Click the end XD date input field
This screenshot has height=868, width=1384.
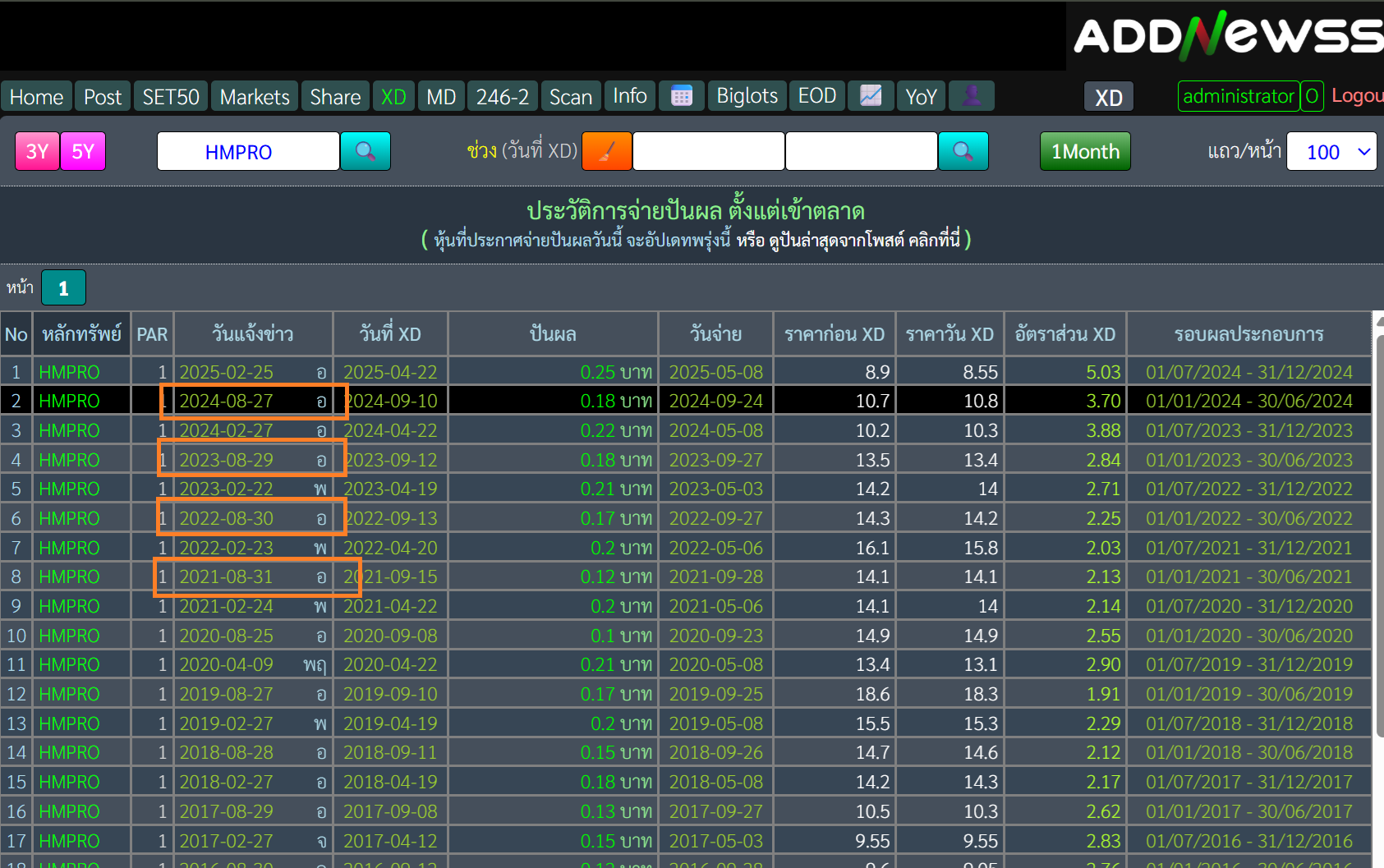[x=861, y=151]
